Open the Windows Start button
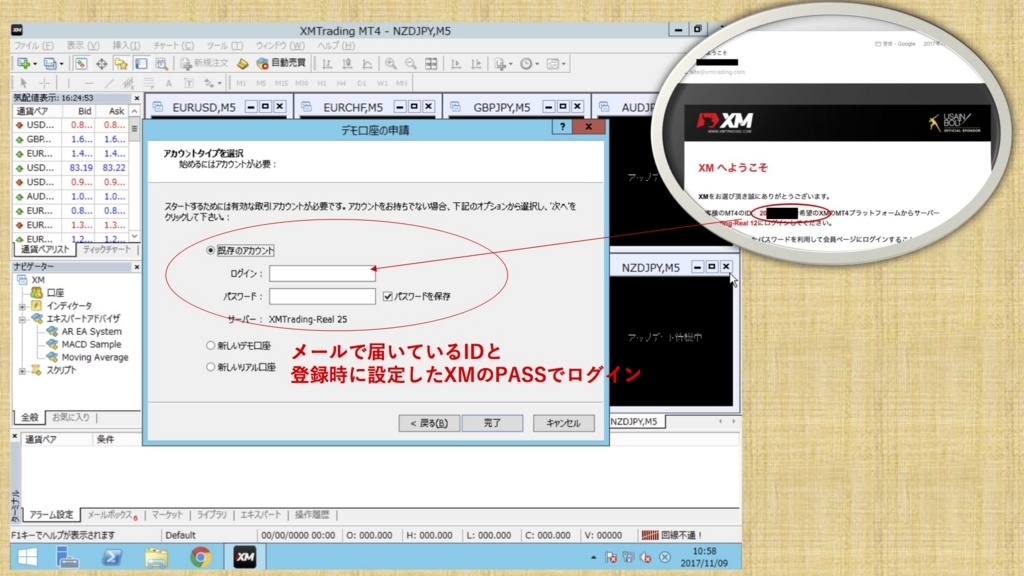The width and height of the screenshot is (1024, 576). click(27, 557)
